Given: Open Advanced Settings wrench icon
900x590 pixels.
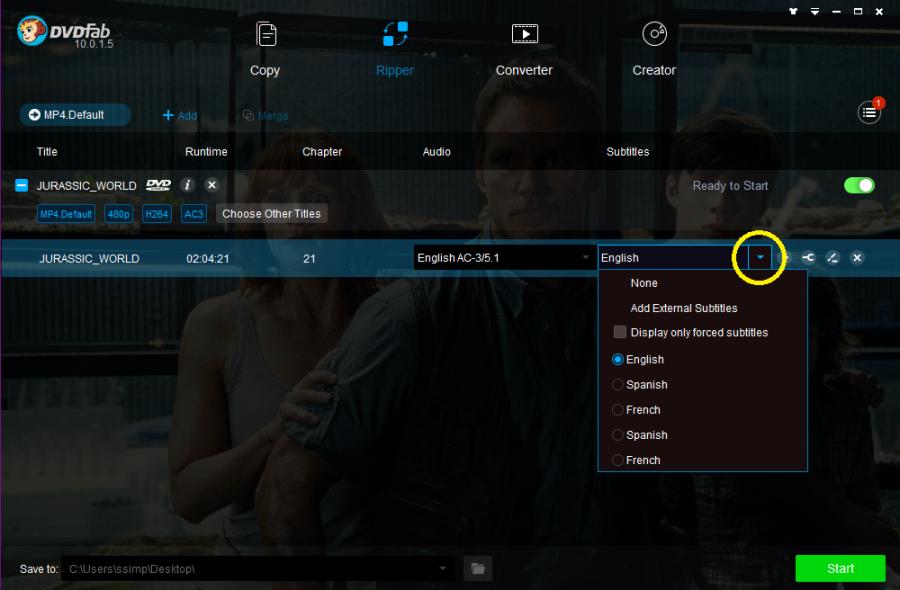Looking at the screenshot, I should [808, 258].
